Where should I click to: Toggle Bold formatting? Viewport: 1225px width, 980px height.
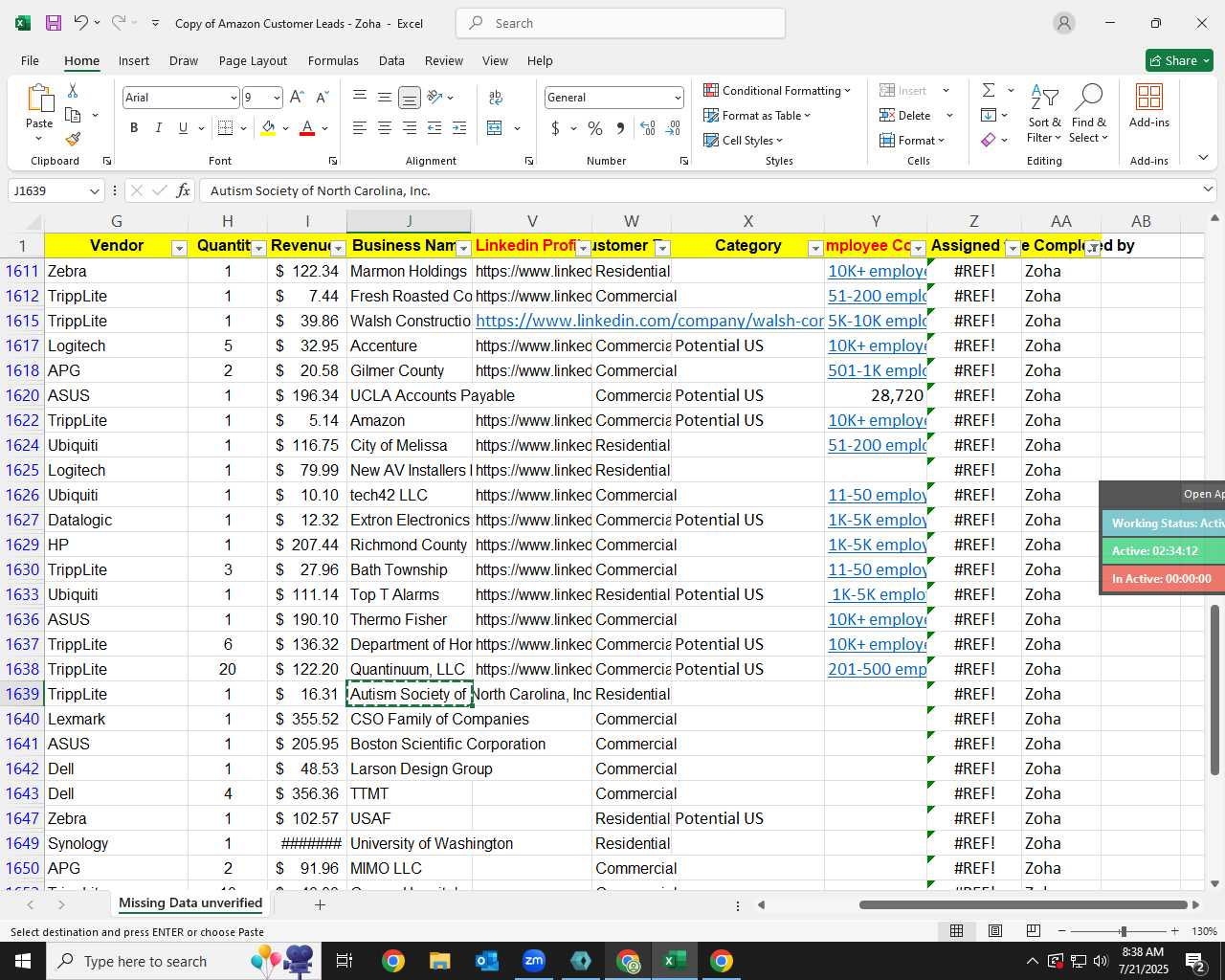pyautogui.click(x=134, y=128)
